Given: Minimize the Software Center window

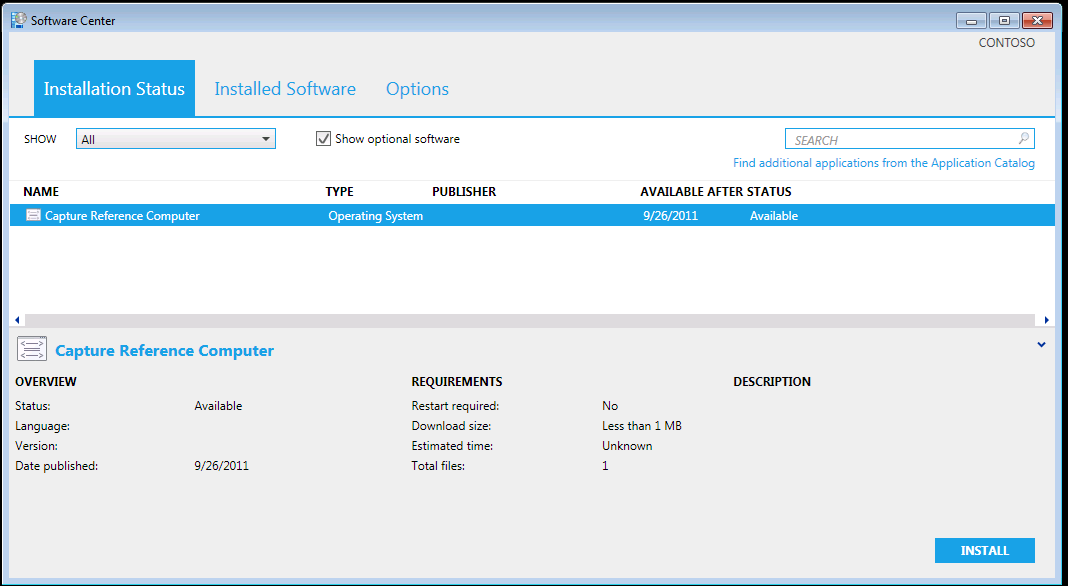Looking at the screenshot, I should coord(971,20).
